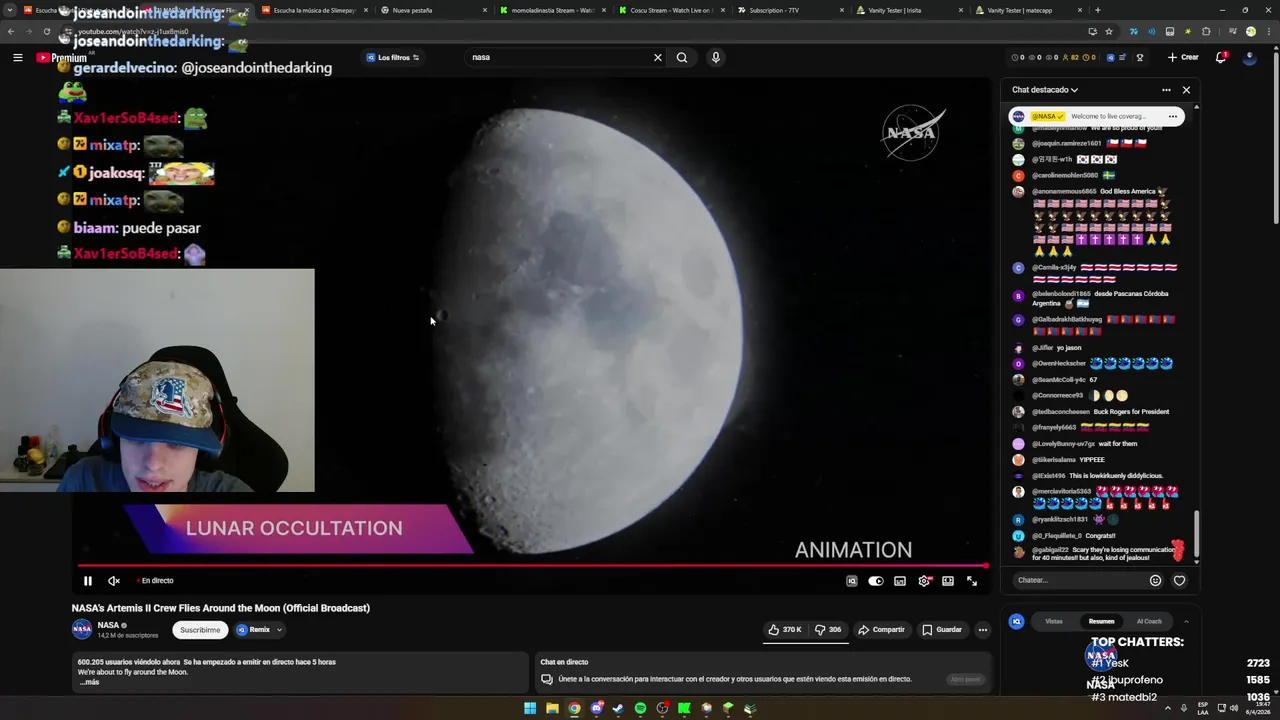Collapse the IQ panel with the chevron
This screenshot has width=1280, height=720.
(x=1186, y=621)
